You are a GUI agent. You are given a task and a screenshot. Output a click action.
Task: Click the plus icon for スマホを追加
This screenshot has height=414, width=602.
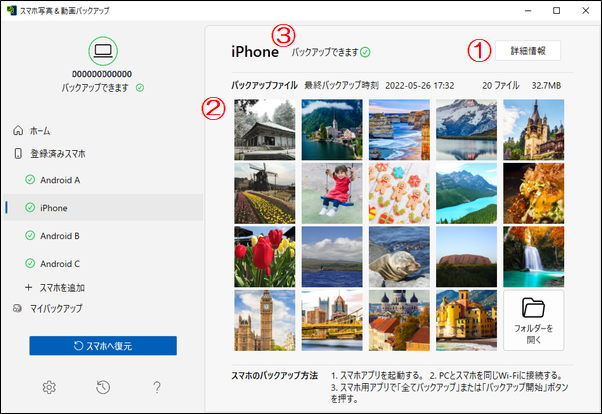pos(28,287)
